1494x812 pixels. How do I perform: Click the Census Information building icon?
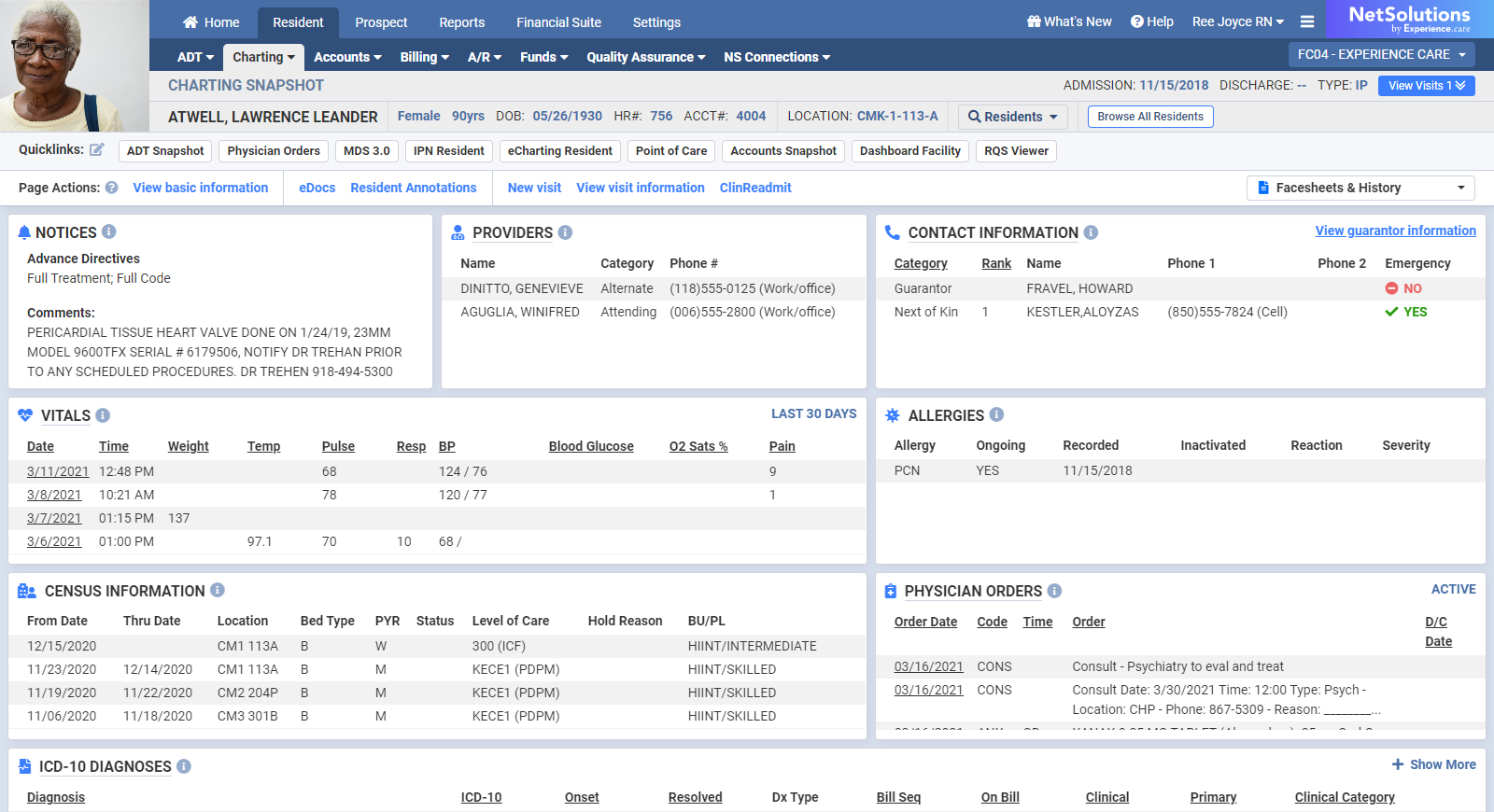tap(27, 591)
